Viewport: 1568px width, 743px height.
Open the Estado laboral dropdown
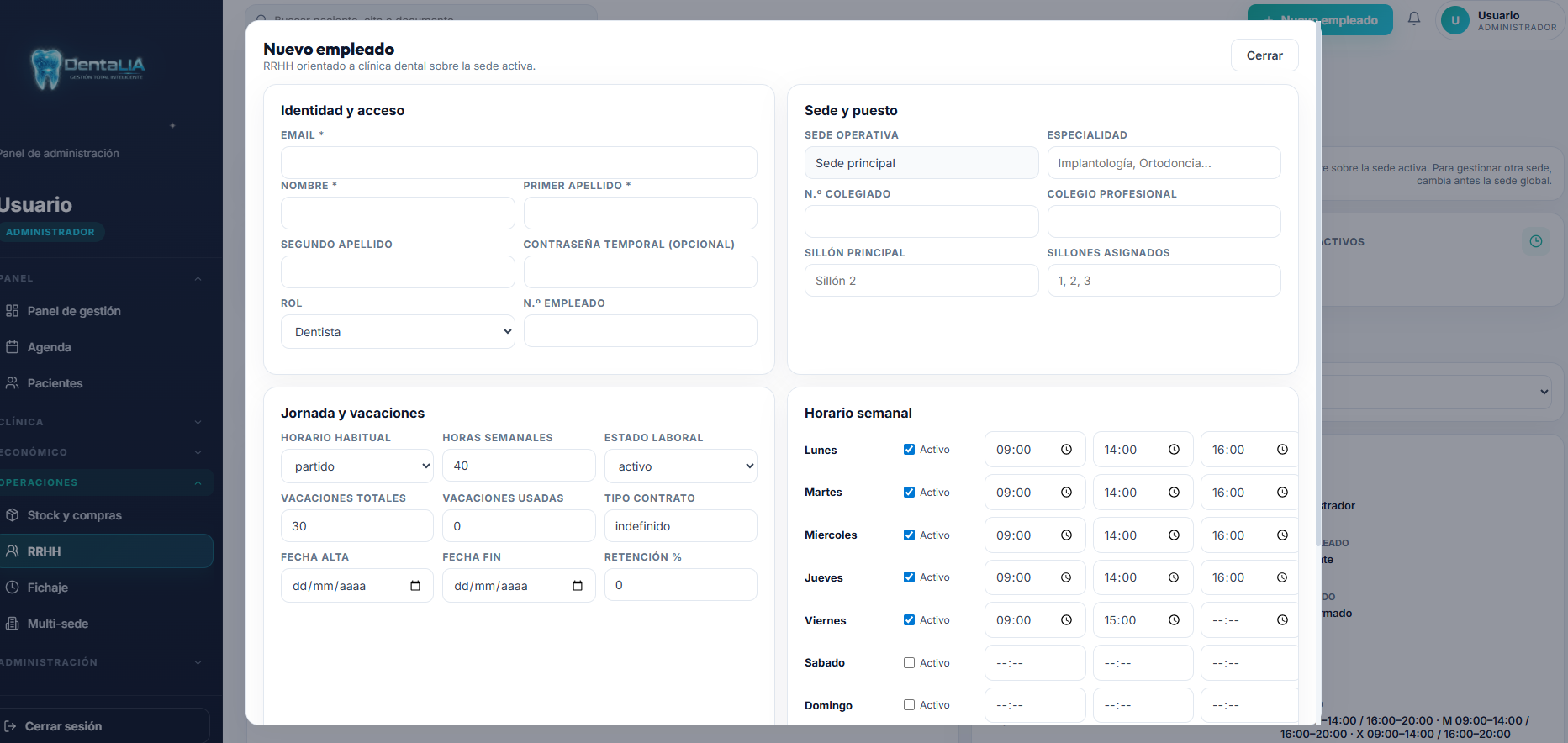[x=680, y=466]
